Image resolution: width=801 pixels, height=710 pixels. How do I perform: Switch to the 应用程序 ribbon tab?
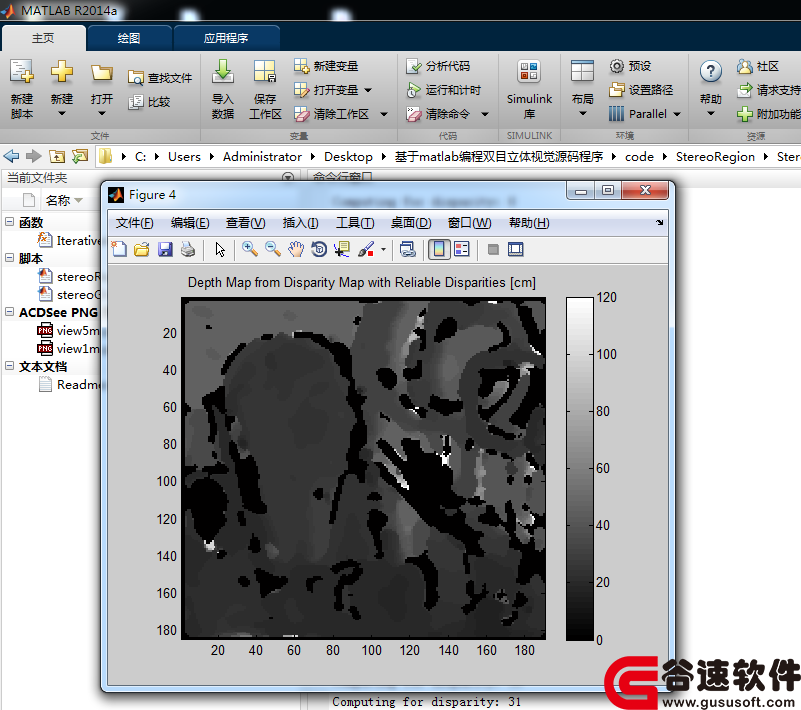[x=226, y=38]
